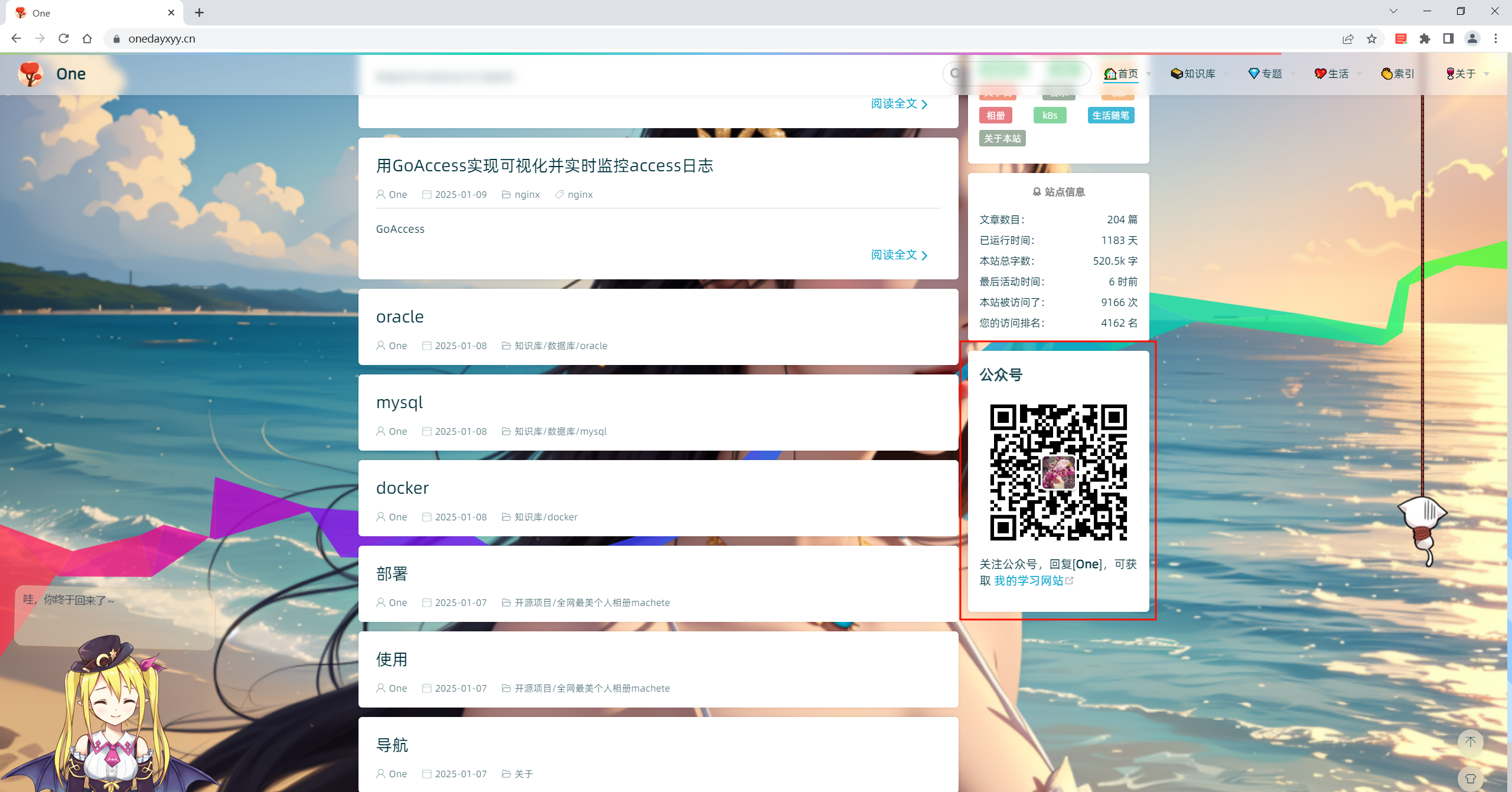Open category 知识库/数据库/mysql
The width and height of the screenshot is (1512, 792).
point(561,431)
